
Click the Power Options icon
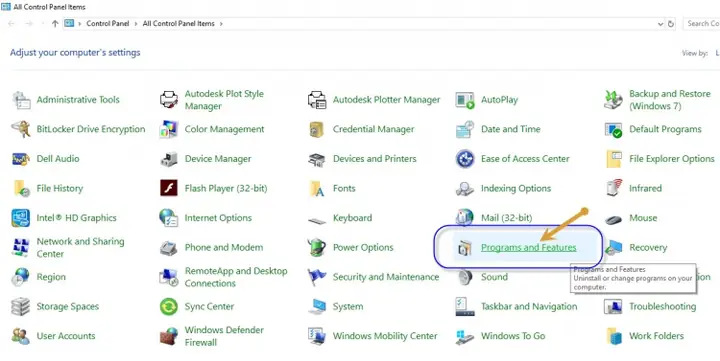tap(317, 248)
